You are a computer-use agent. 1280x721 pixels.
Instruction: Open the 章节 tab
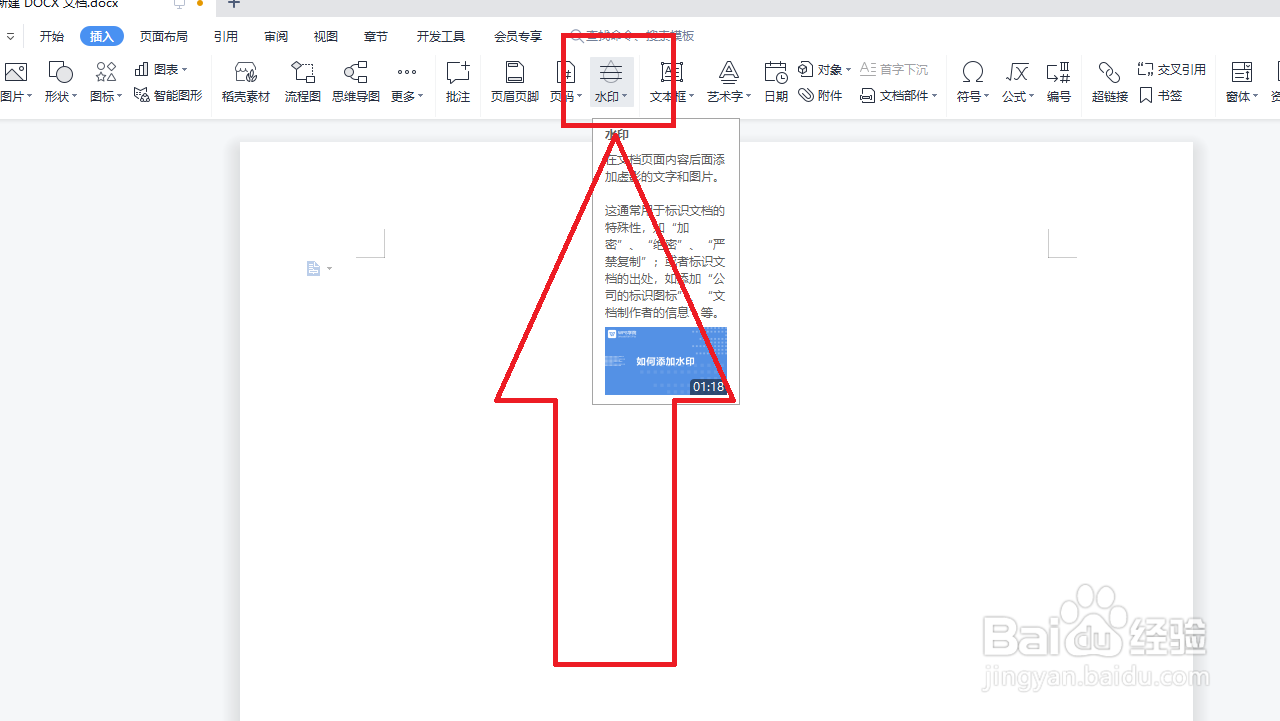pyautogui.click(x=376, y=36)
